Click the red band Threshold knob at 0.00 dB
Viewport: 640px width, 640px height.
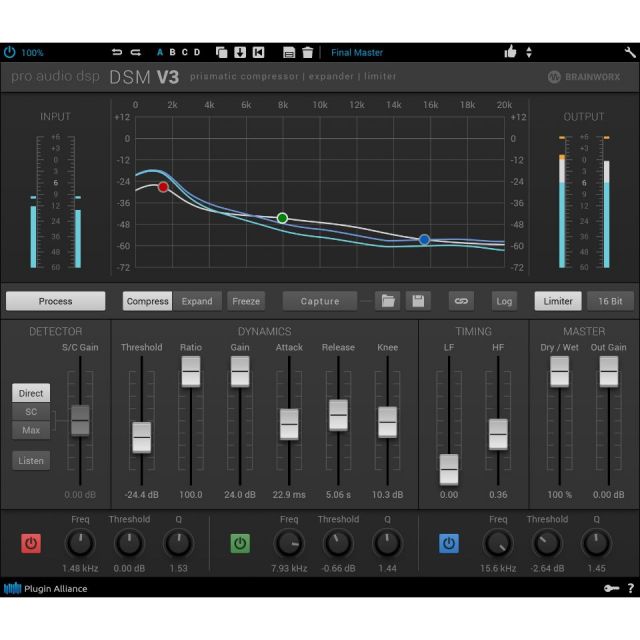click(129, 543)
